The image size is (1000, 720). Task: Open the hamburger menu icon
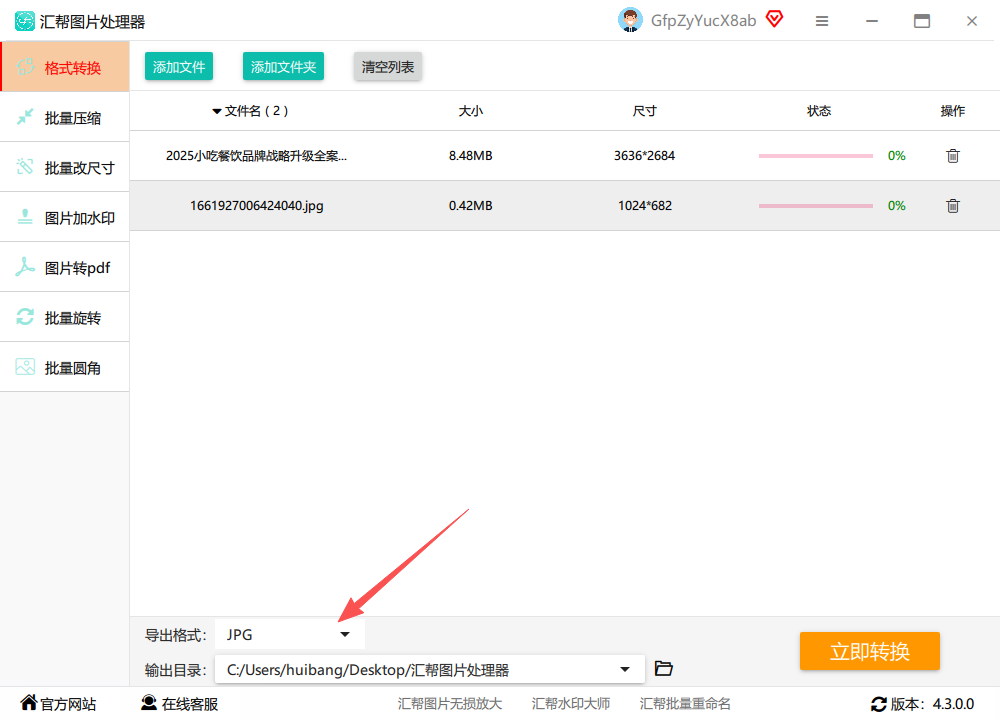tap(822, 21)
